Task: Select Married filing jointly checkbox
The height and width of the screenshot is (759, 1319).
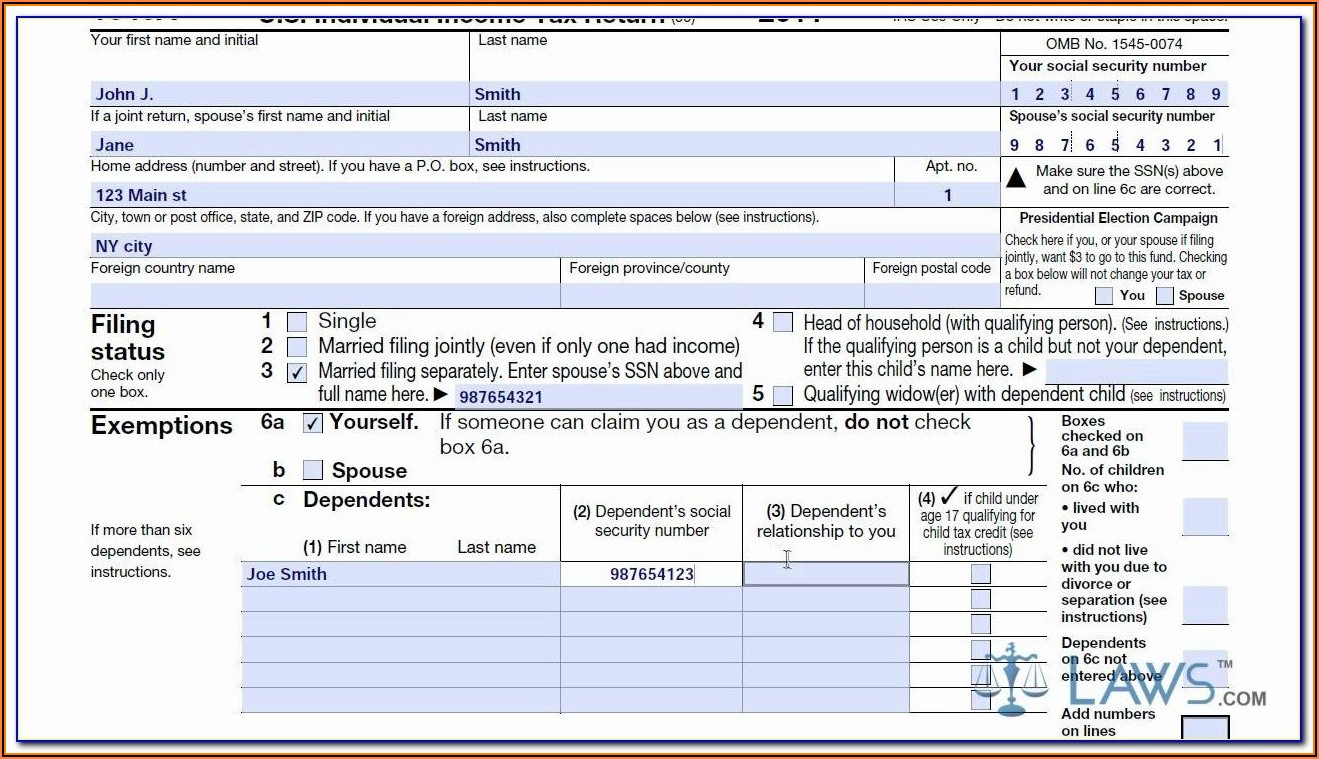Action: (297, 347)
